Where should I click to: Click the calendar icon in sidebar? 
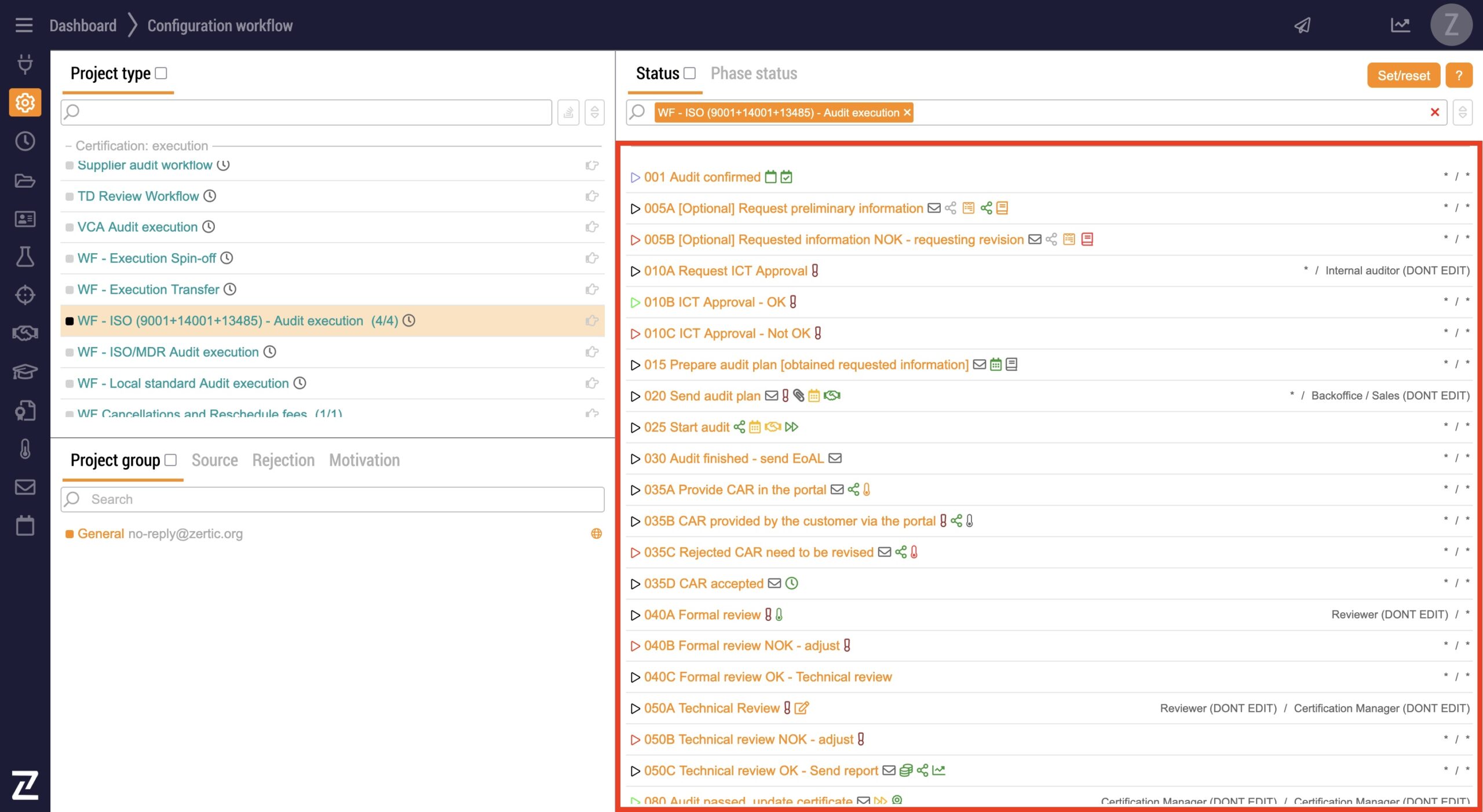pyautogui.click(x=25, y=526)
